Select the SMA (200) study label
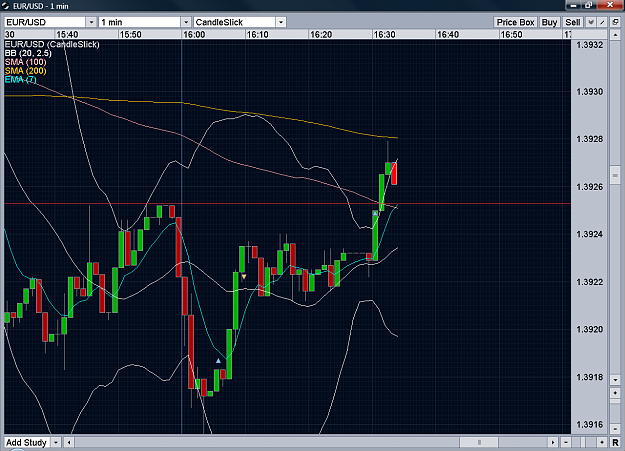Viewport: 625px width, 451px height. [x=26, y=71]
